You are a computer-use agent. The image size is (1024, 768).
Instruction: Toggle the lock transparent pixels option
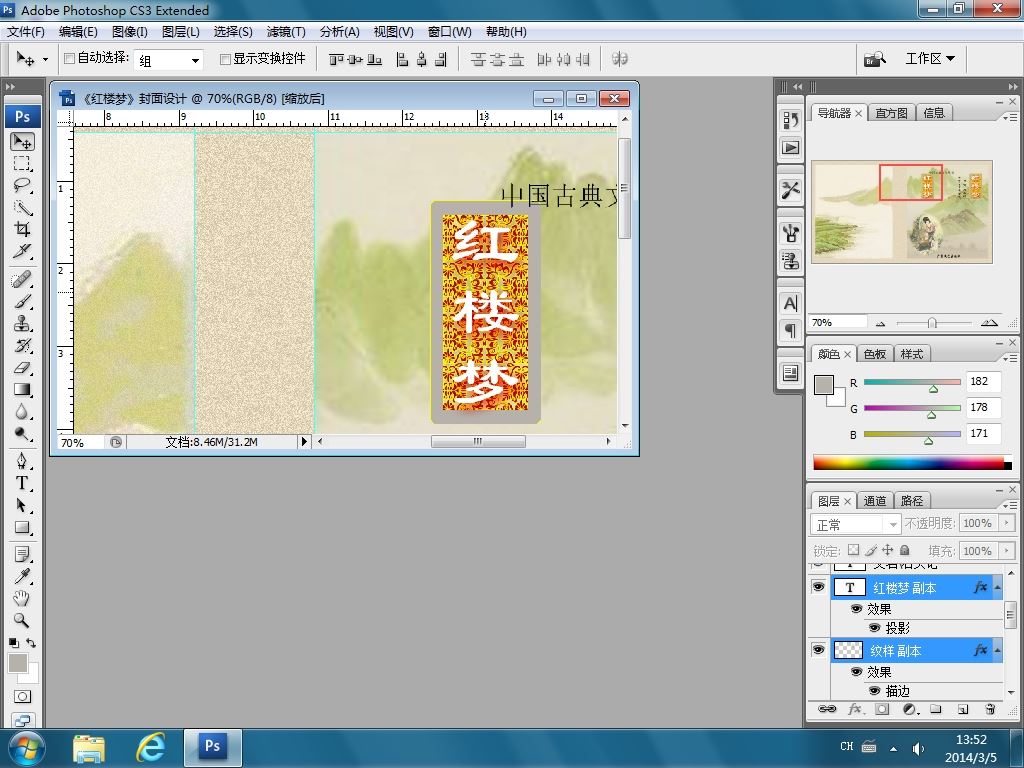tap(854, 550)
